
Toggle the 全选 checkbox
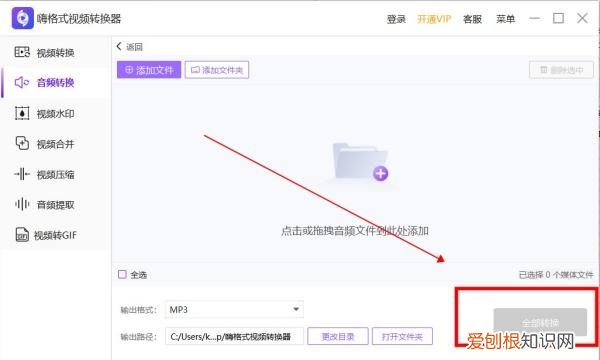pyautogui.click(x=122, y=274)
